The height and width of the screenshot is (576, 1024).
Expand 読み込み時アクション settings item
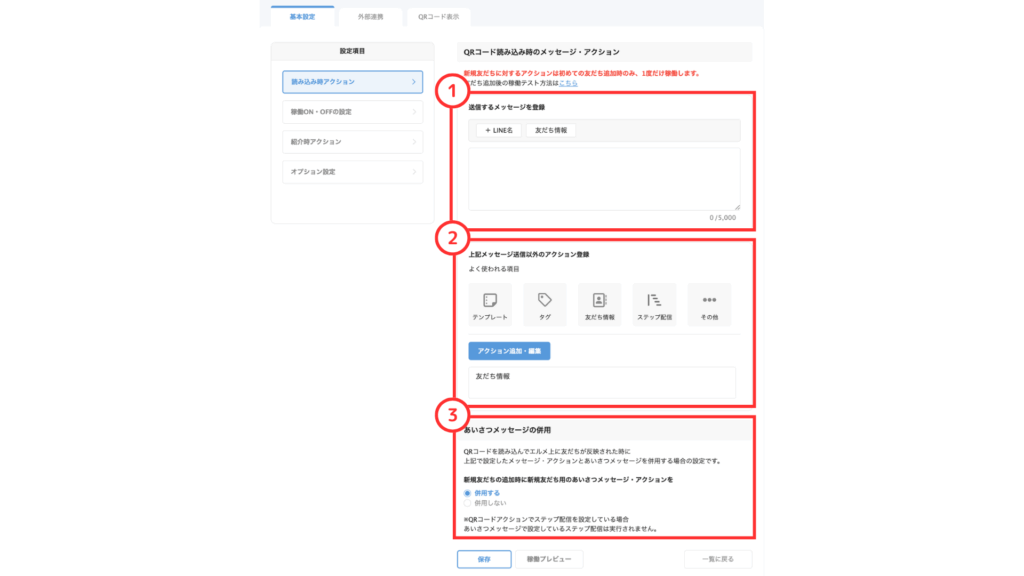(352, 82)
